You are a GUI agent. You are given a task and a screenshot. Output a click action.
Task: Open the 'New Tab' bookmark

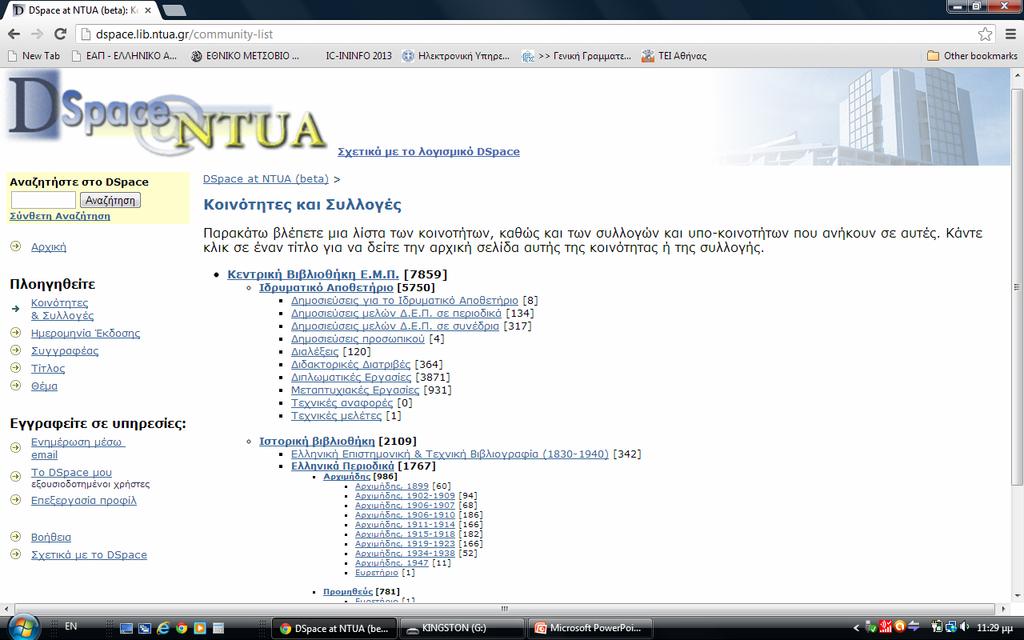click(34, 56)
